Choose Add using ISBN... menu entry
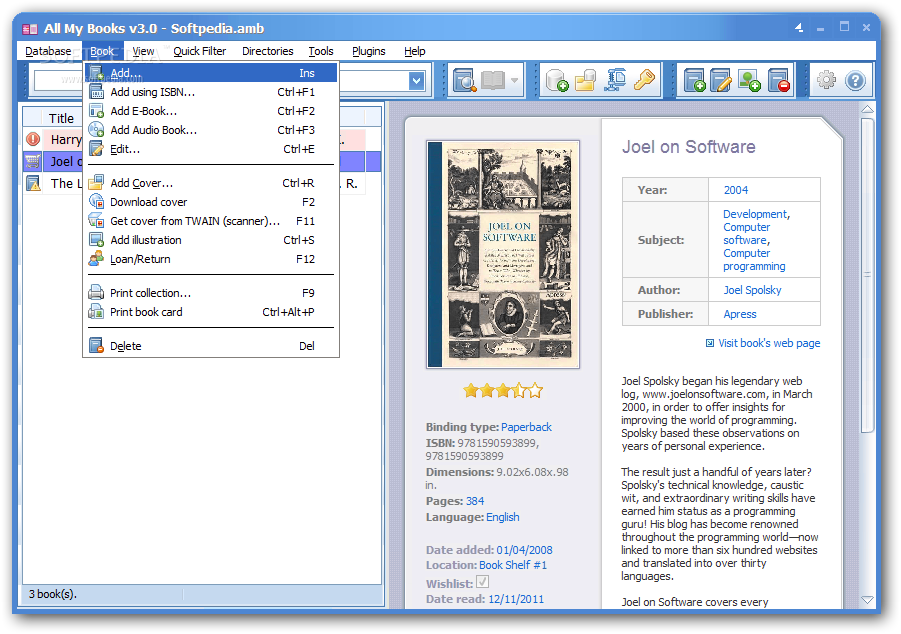The image size is (901, 634). [x=211, y=92]
